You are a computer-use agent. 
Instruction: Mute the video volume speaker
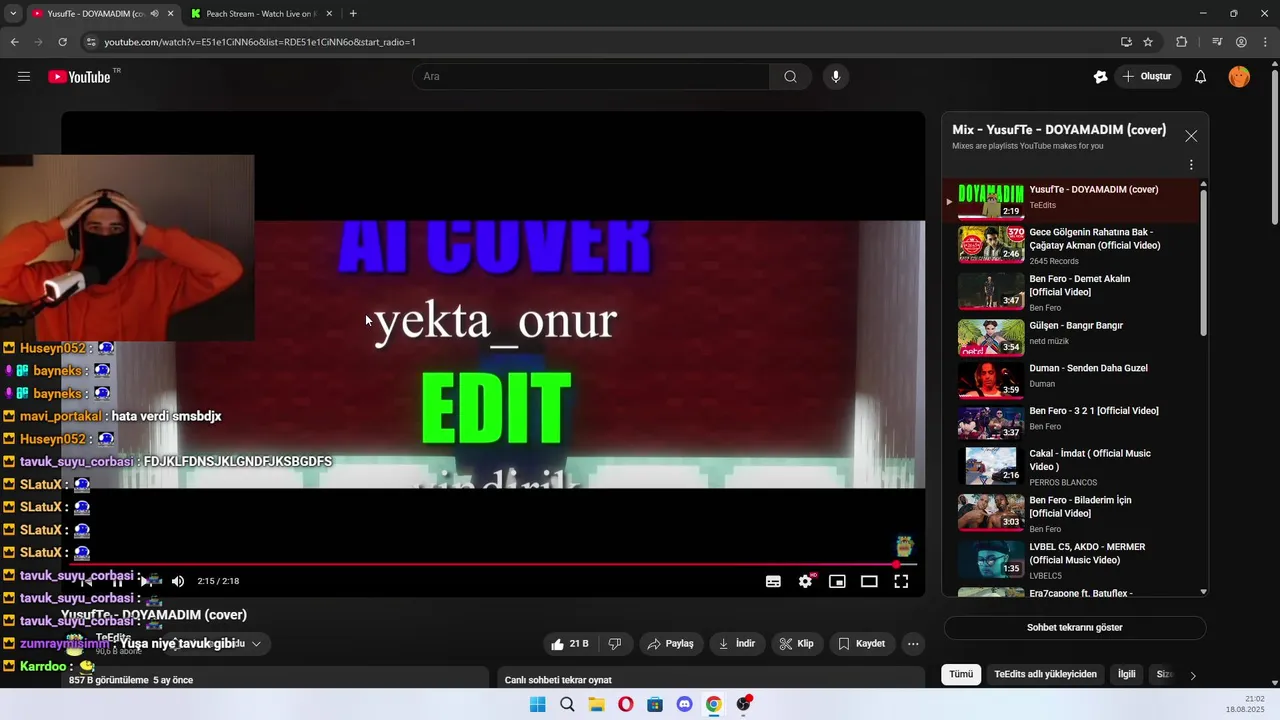(x=178, y=581)
